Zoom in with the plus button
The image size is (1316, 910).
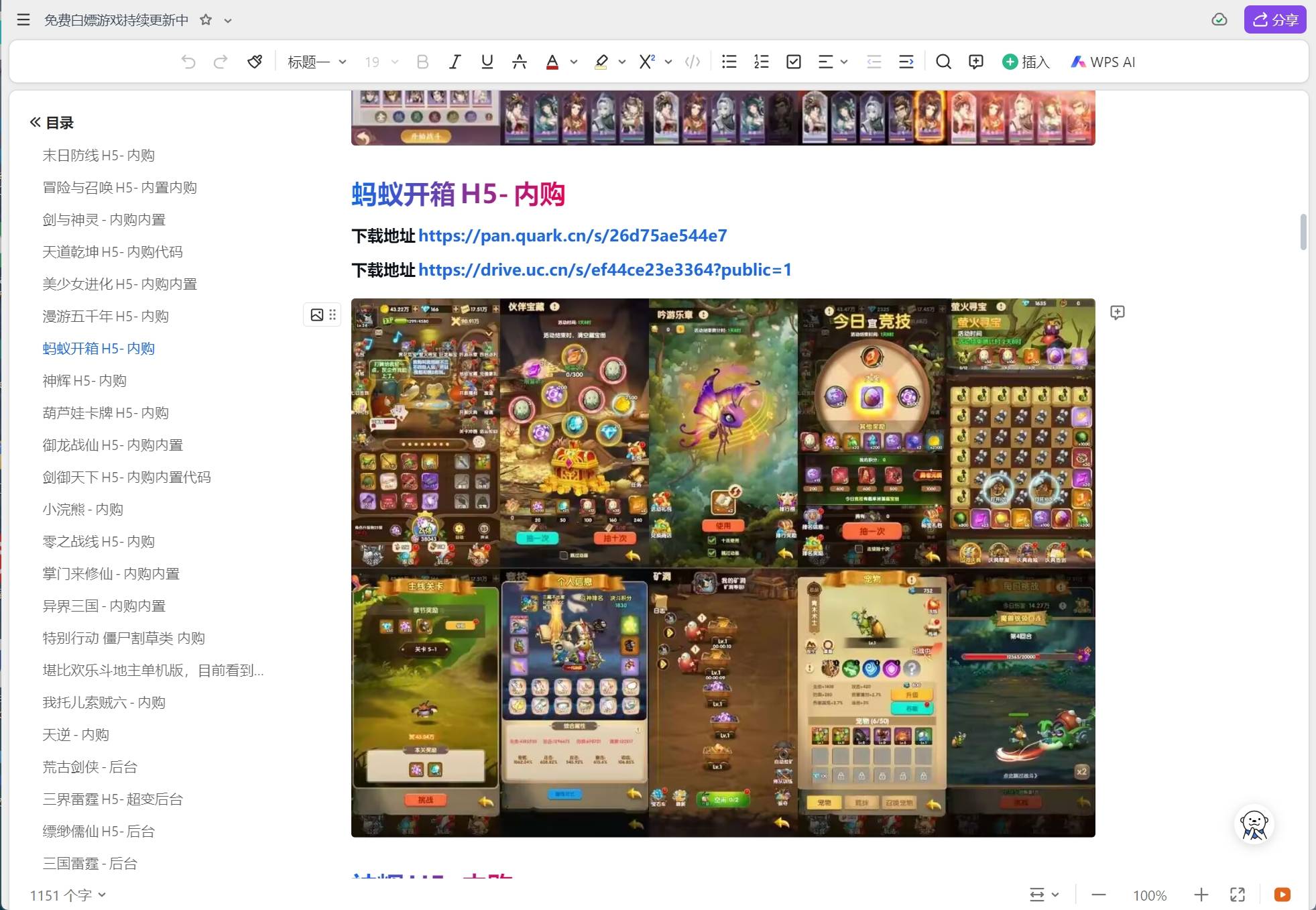1201,895
